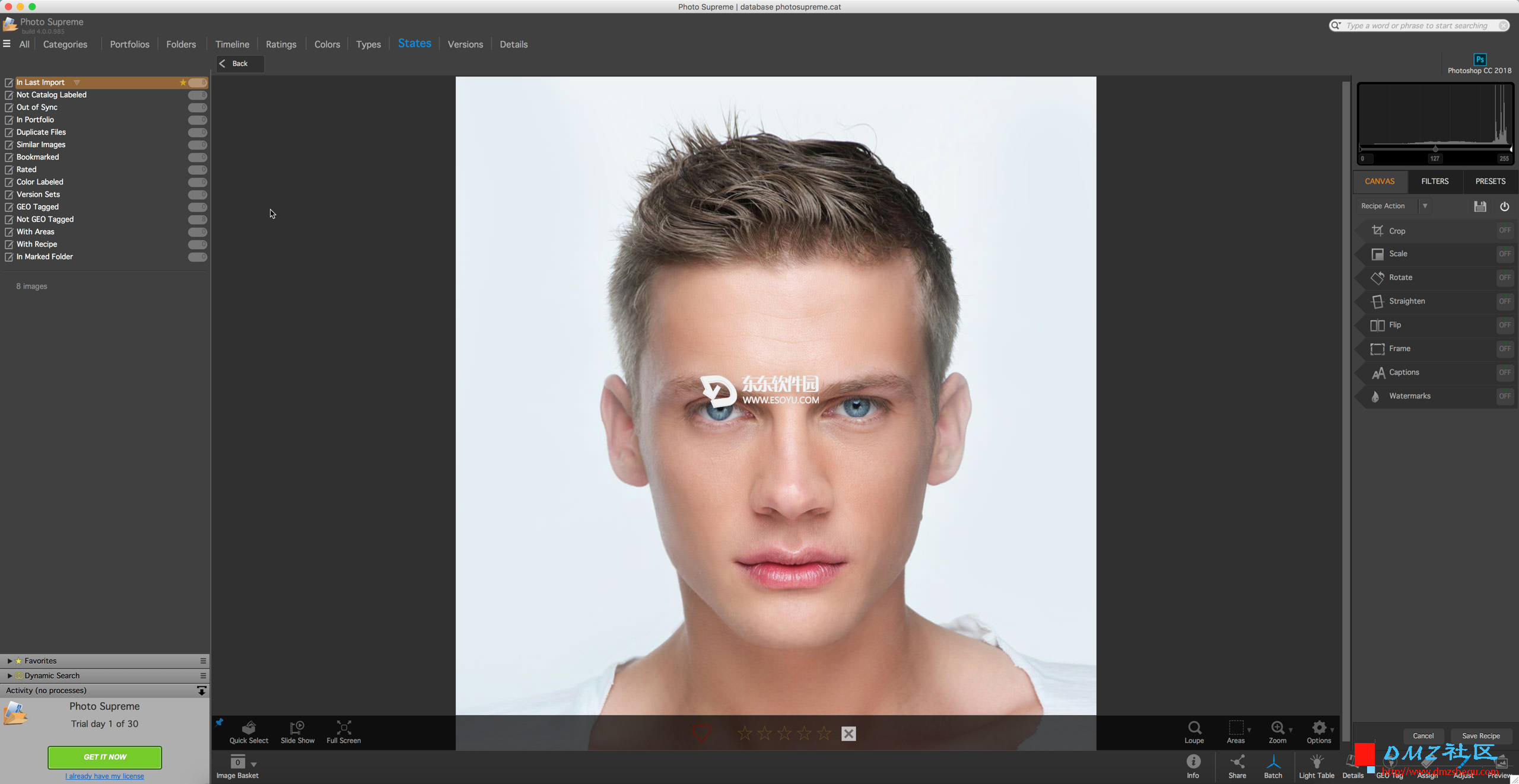Image resolution: width=1519 pixels, height=784 pixels.
Task: Click the heart favorite icon
Action: pos(701,734)
